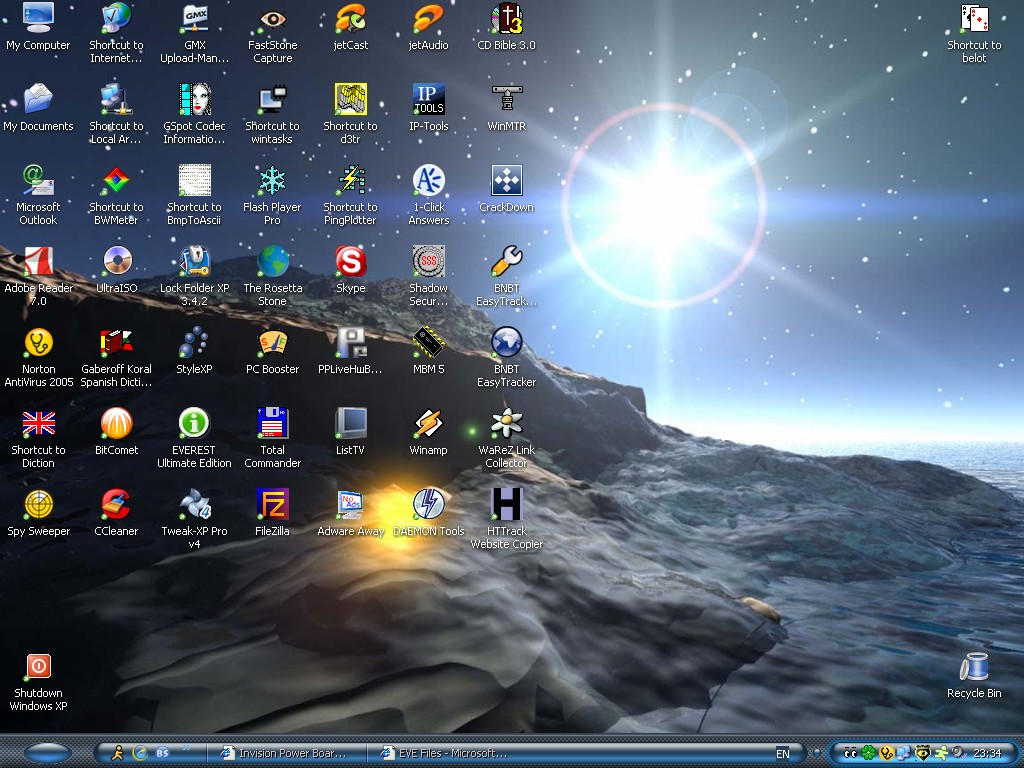
Task: Launch the Internet Explorer quick launch icon
Action: [140, 753]
